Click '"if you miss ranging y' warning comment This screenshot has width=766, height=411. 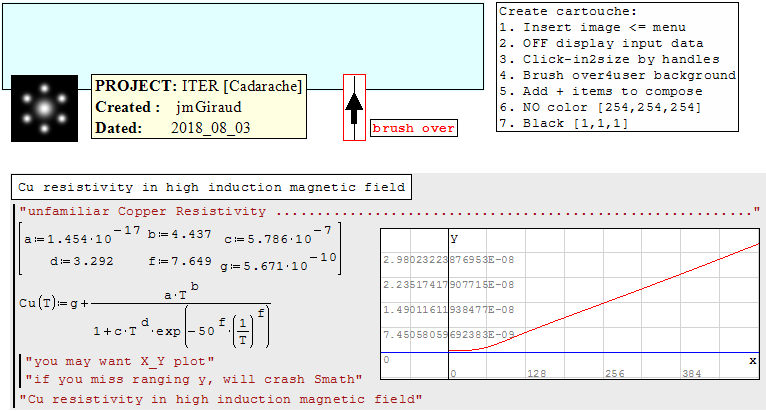(x=194, y=380)
